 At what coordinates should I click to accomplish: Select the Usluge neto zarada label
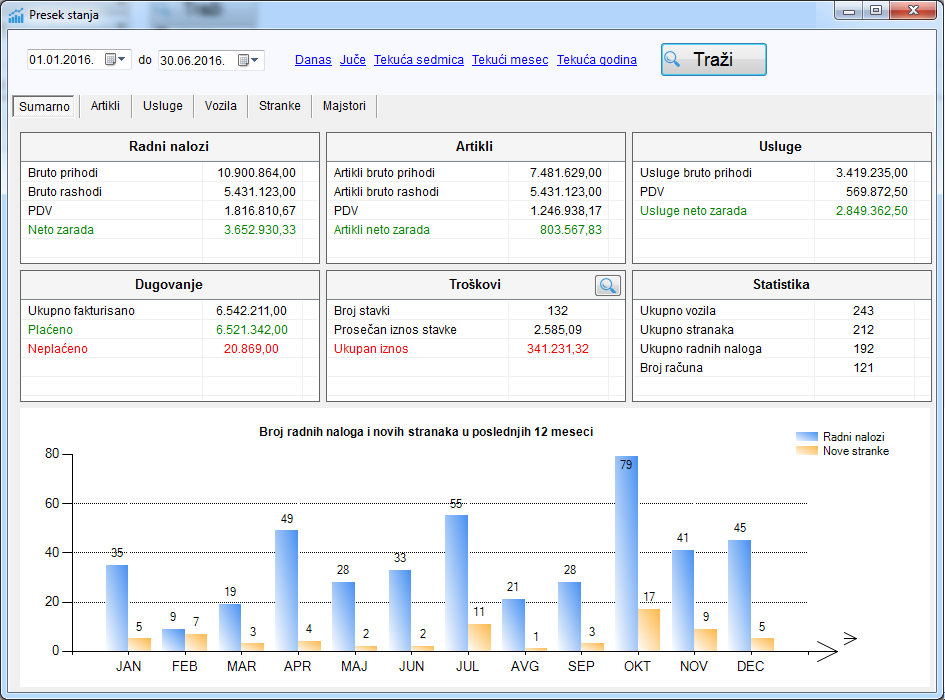[693, 211]
